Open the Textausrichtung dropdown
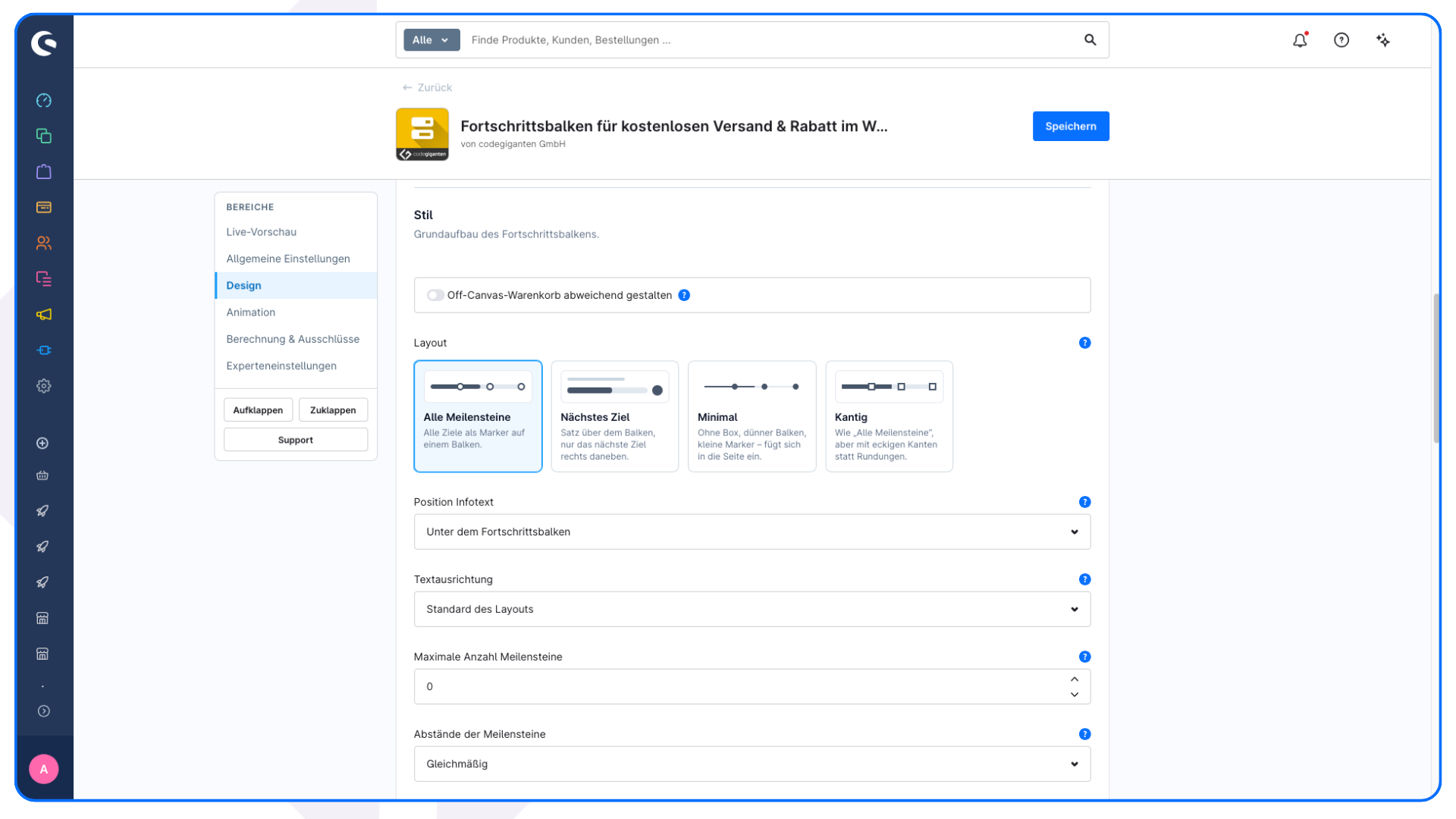This screenshot has width=1456, height=819. [752, 609]
